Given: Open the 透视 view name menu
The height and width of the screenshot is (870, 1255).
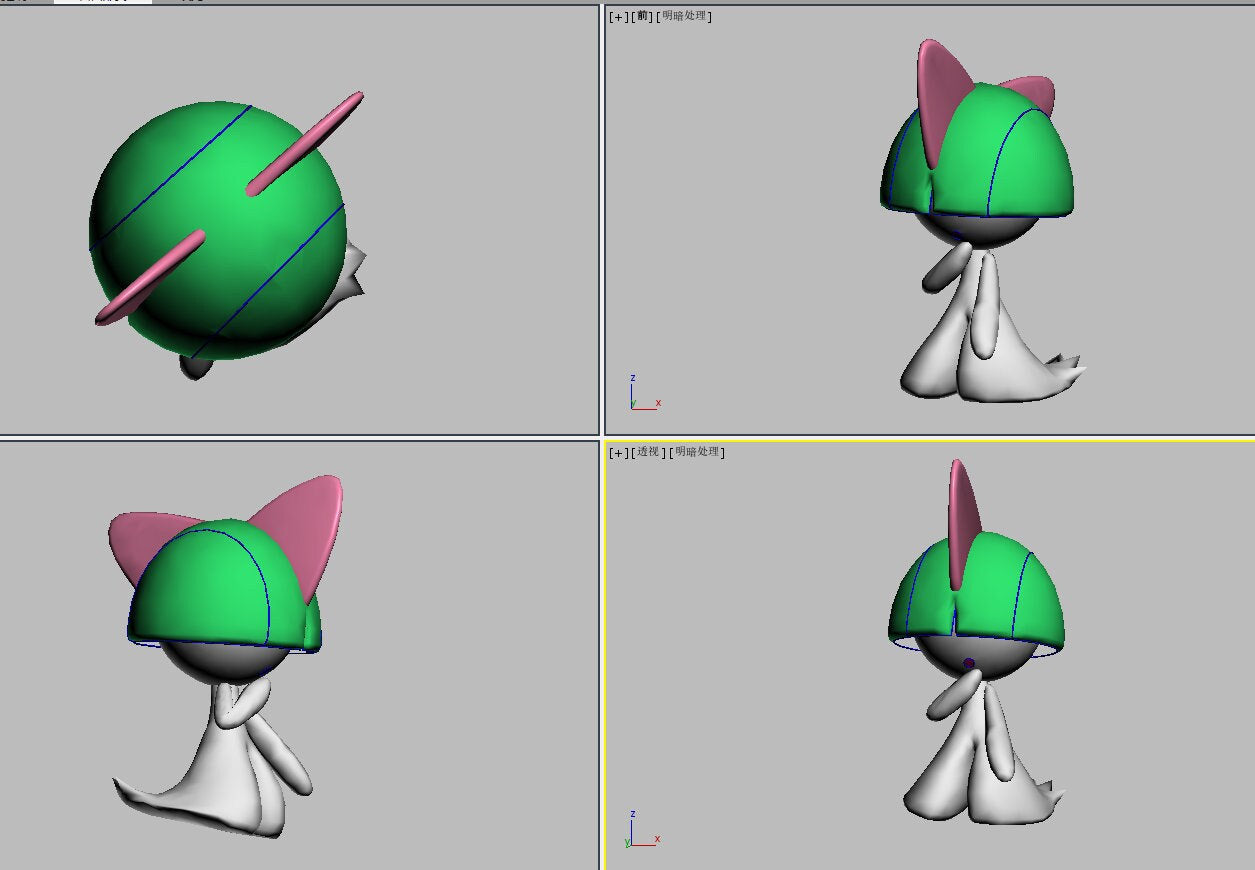Looking at the screenshot, I should tap(650, 452).
